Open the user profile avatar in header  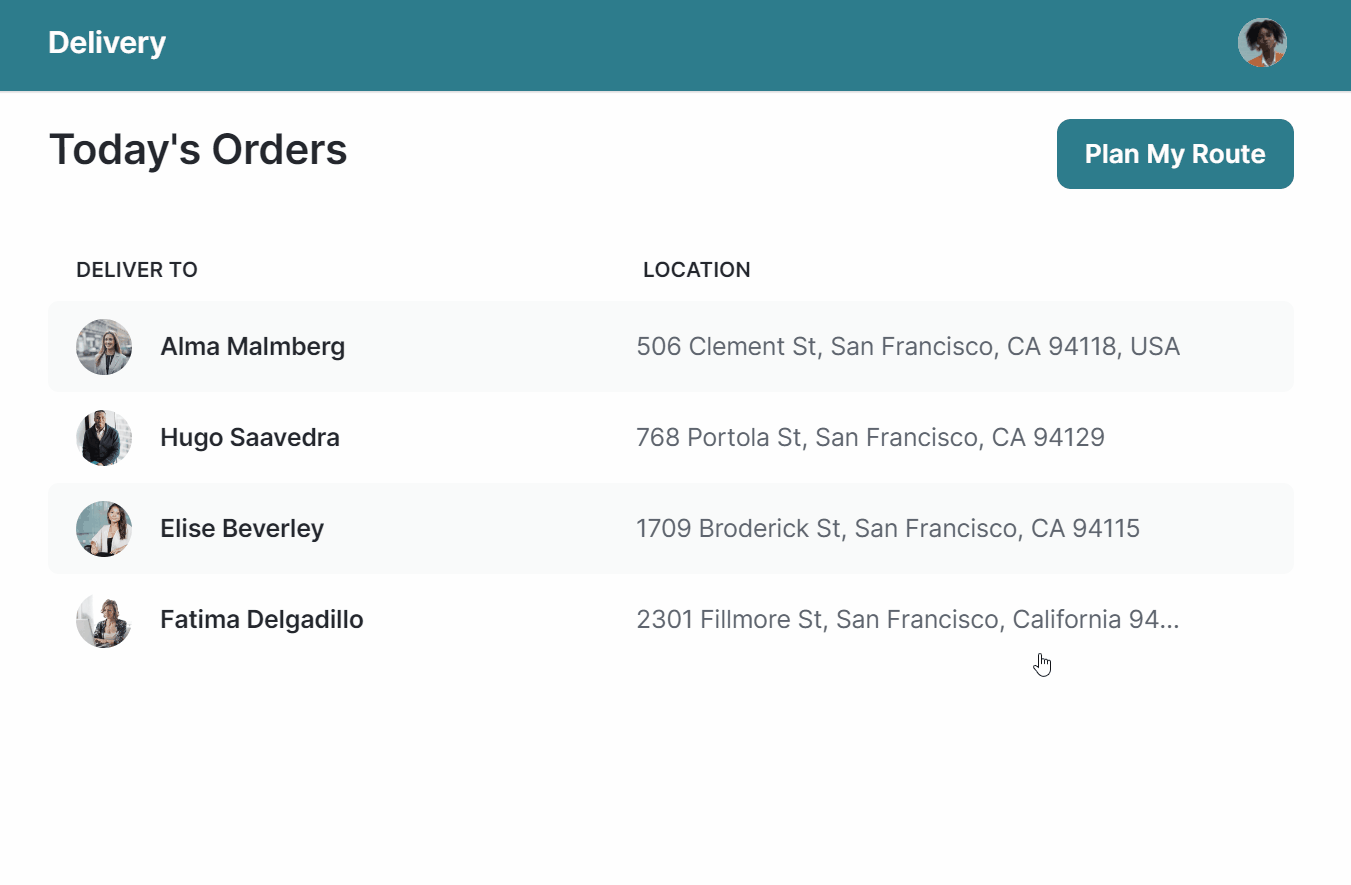click(1262, 43)
